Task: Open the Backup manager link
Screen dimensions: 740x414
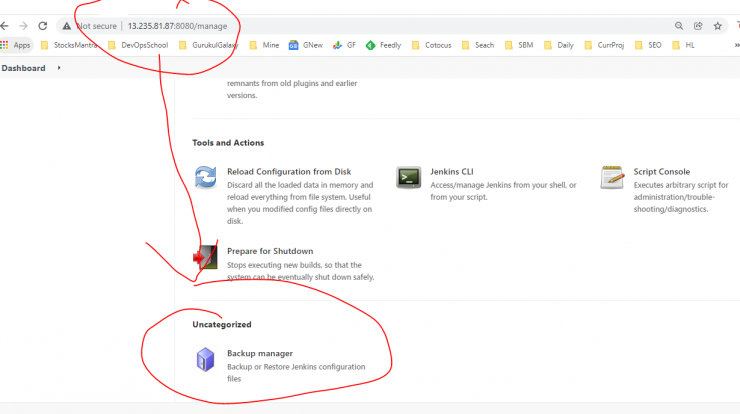Action: click(x=260, y=354)
